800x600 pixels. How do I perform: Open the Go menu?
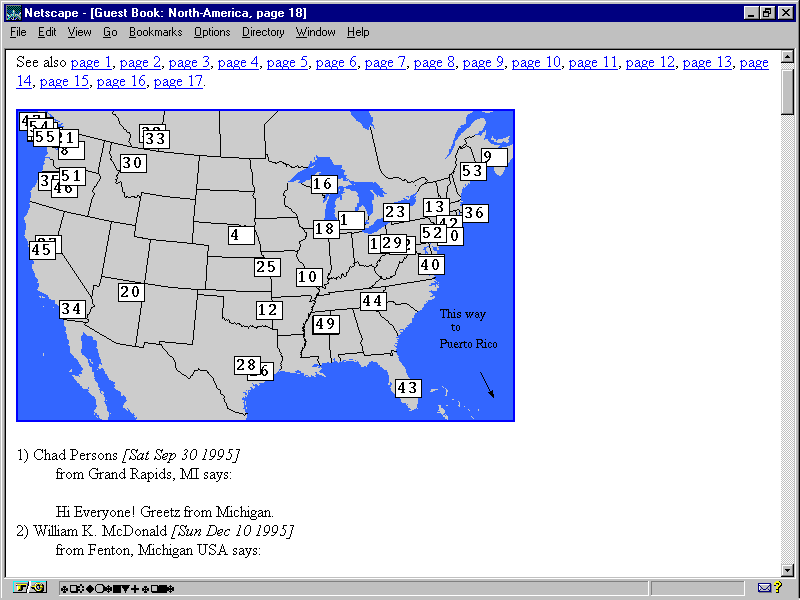pyautogui.click(x=110, y=32)
